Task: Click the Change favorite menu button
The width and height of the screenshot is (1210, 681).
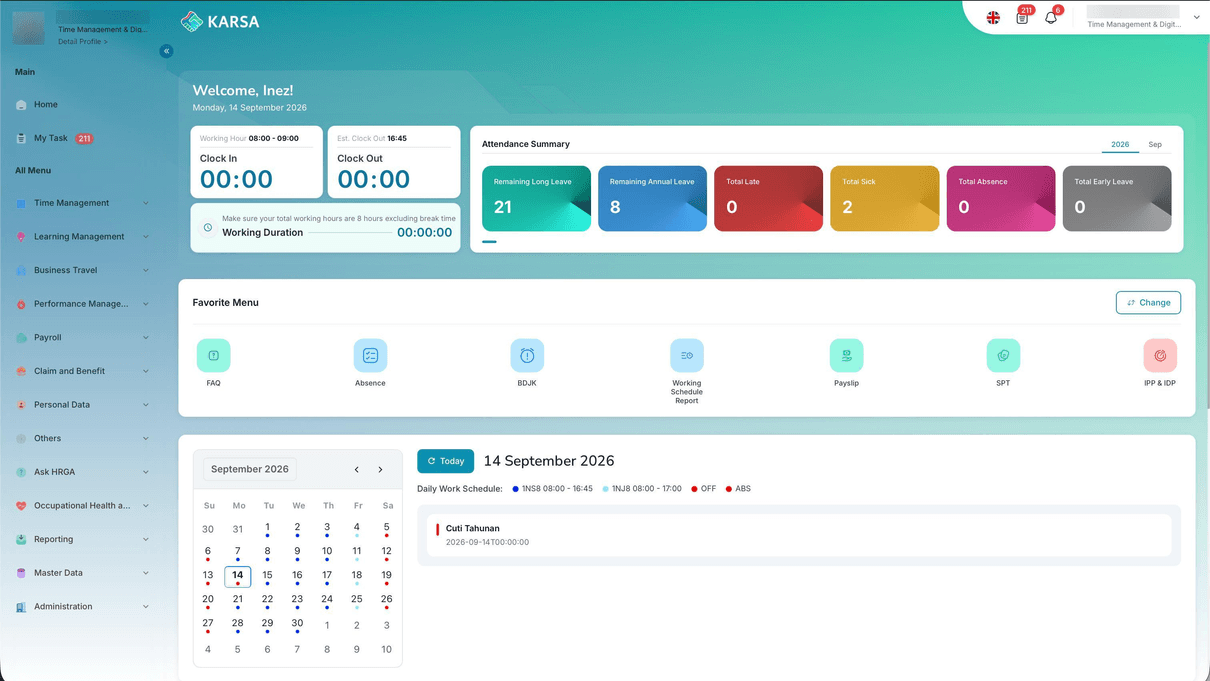Action: tap(1148, 303)
